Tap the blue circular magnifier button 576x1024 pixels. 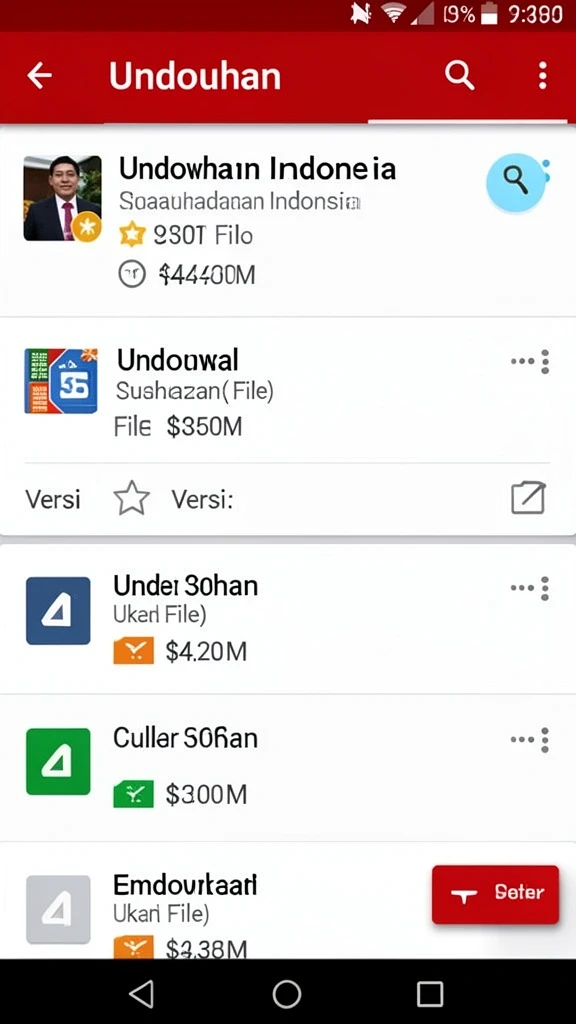pyautogui.click(x=517, y=183)
